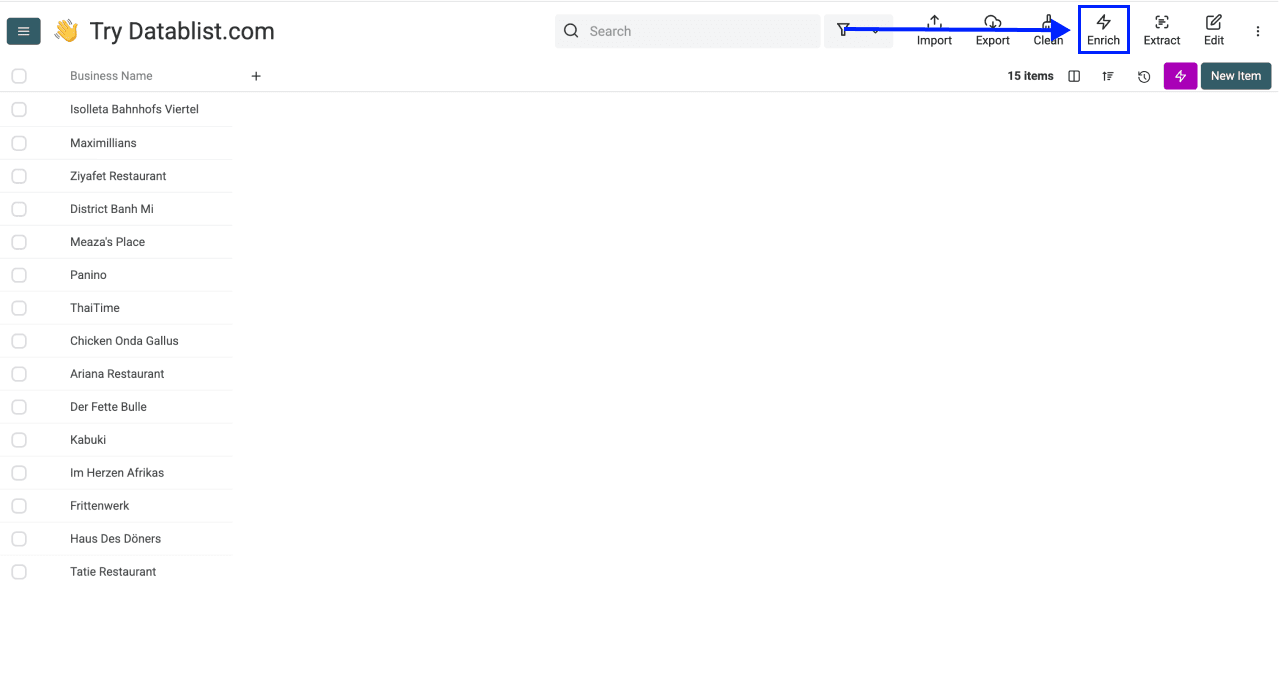
Task: Open the Edit tool
Action: 1213,30
